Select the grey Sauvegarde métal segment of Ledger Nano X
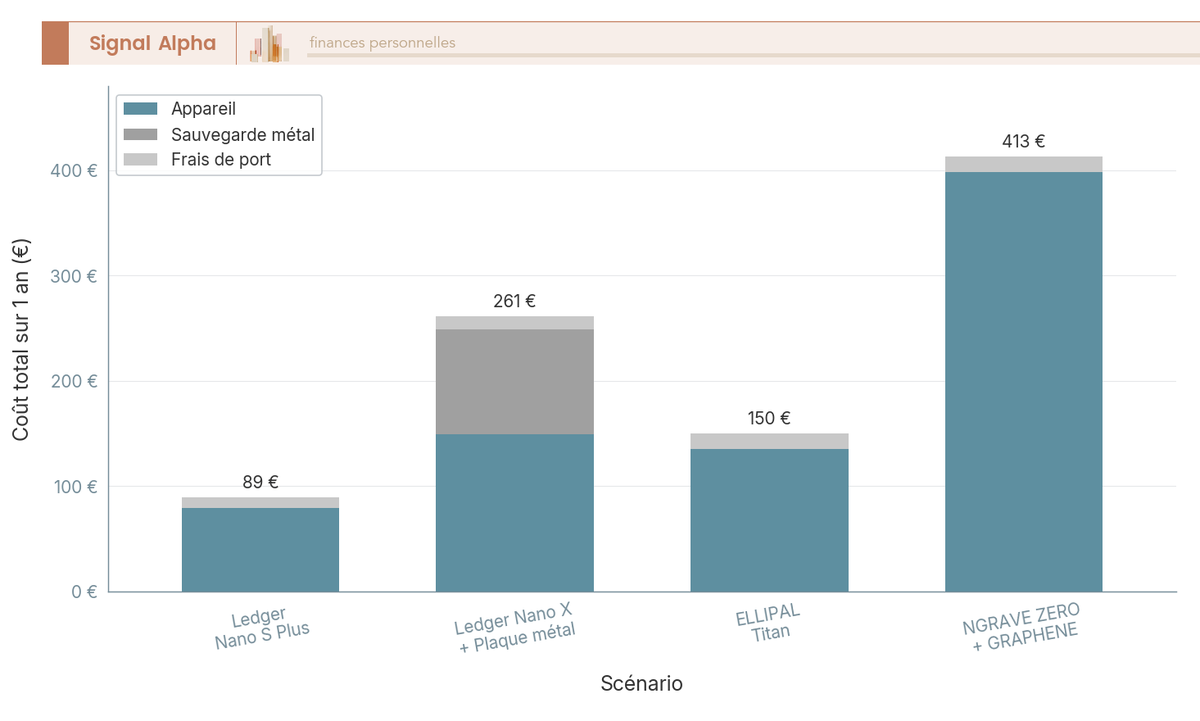The height and width of the screenshot is (721, 1200). pyautogui.click(x=515, y=382)
